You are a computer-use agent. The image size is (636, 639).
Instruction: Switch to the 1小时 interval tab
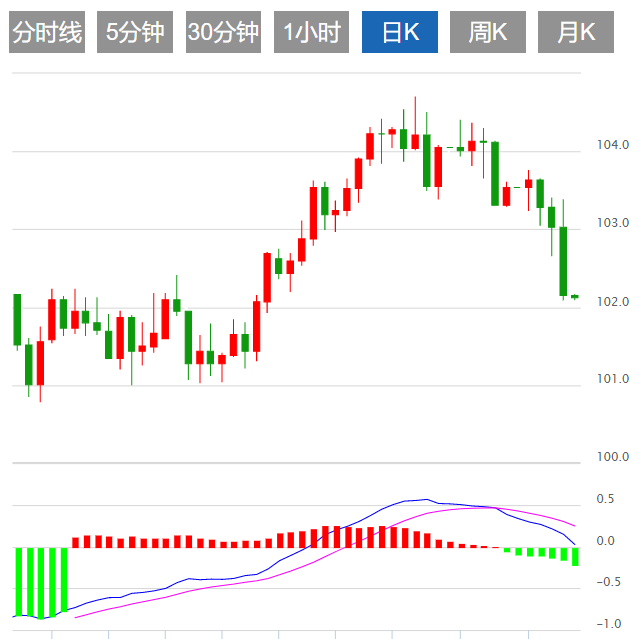(x=311, y=33)
